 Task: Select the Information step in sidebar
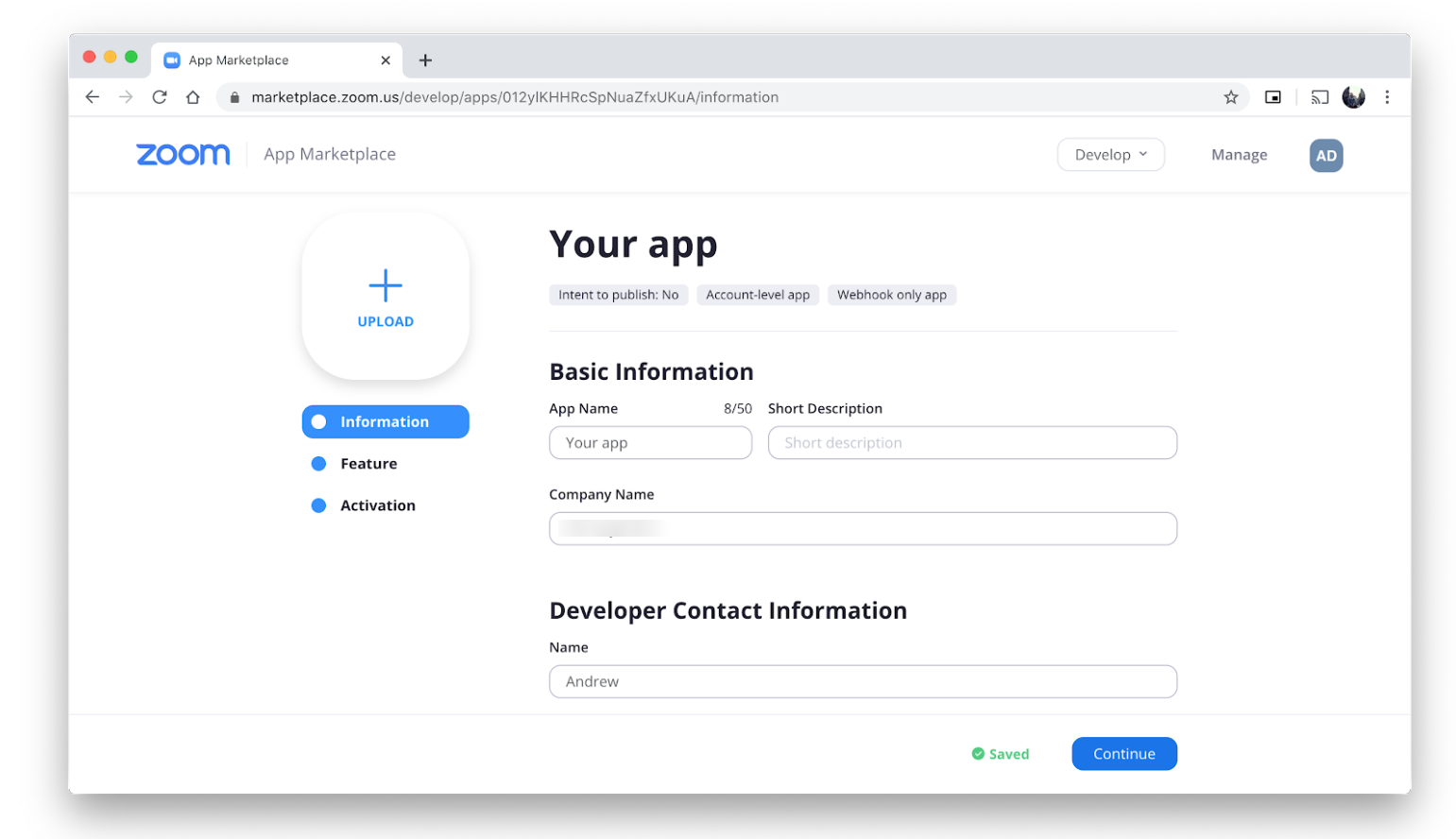(385, 422)
